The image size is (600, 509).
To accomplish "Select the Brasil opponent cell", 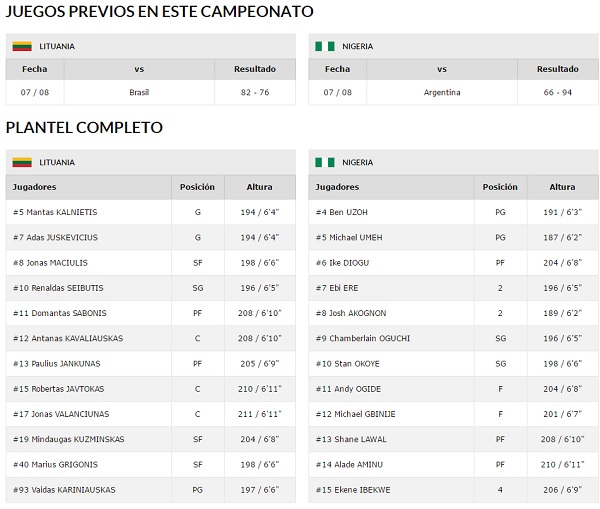I will (x=139, y=92).
